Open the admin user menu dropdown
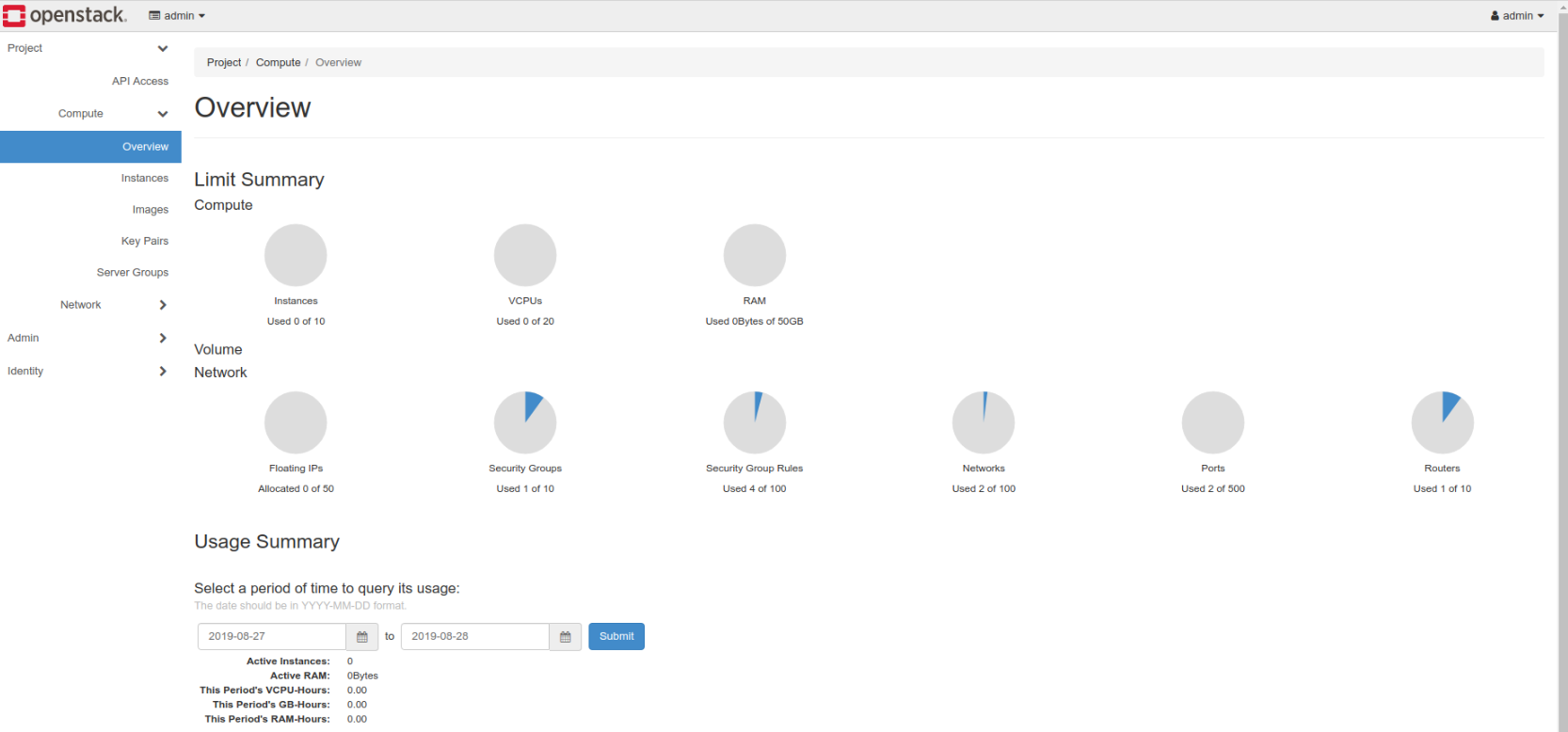 click(x=1517, y=16)
